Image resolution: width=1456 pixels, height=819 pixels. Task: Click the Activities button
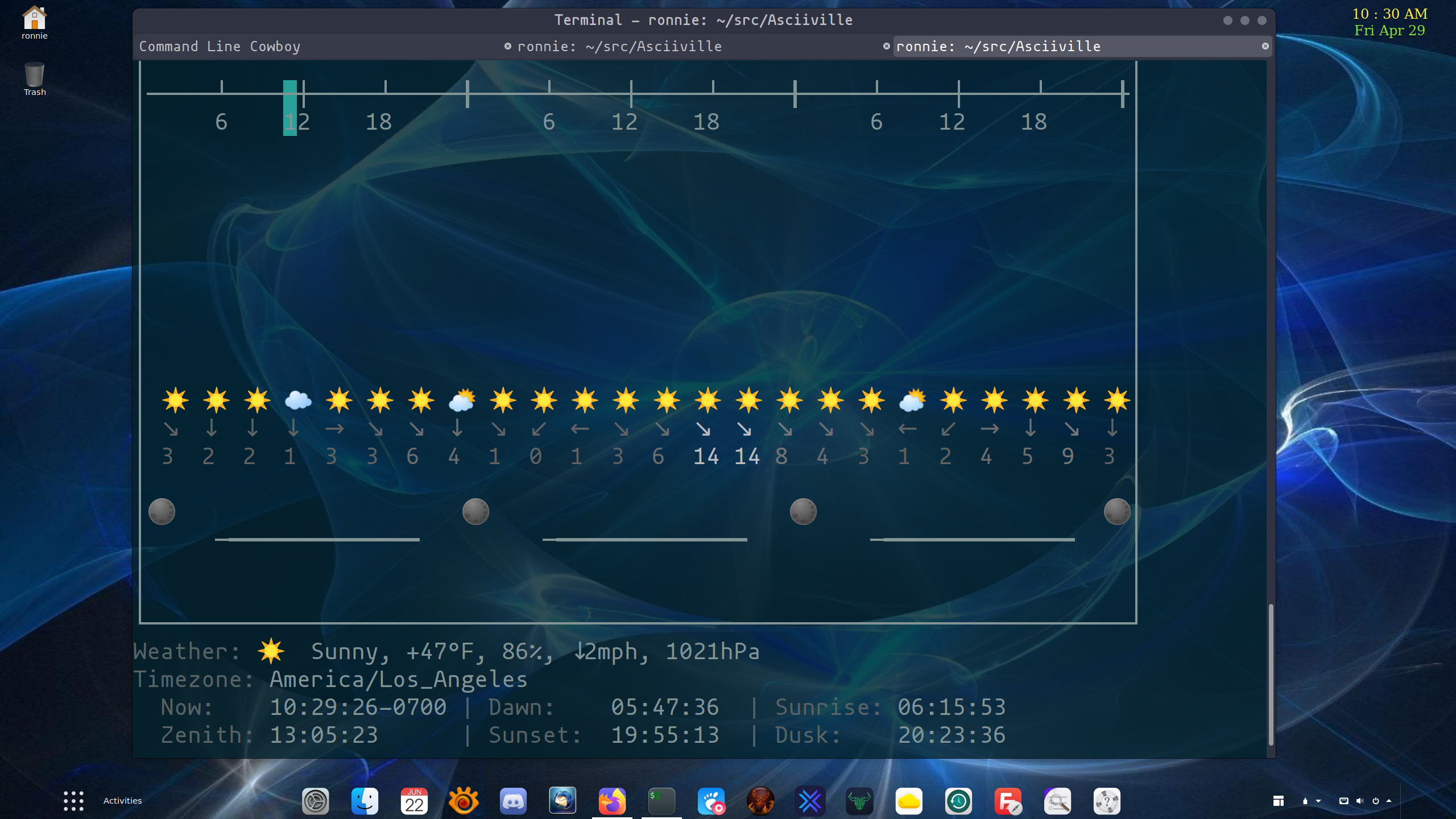[x=122, y=801]
